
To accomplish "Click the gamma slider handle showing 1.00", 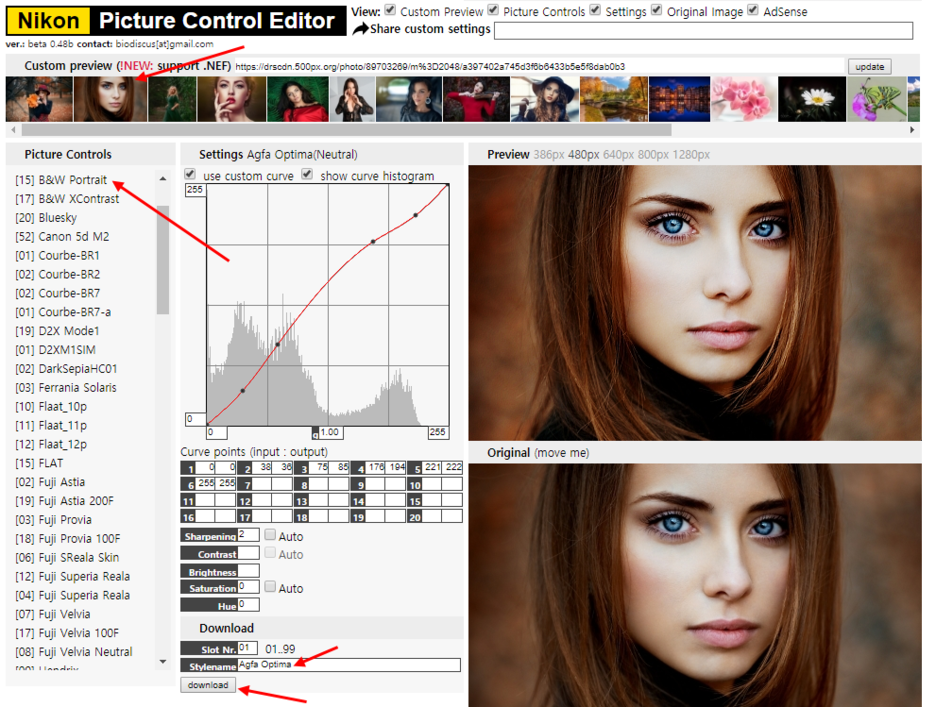I will click(x=328, y=432).
